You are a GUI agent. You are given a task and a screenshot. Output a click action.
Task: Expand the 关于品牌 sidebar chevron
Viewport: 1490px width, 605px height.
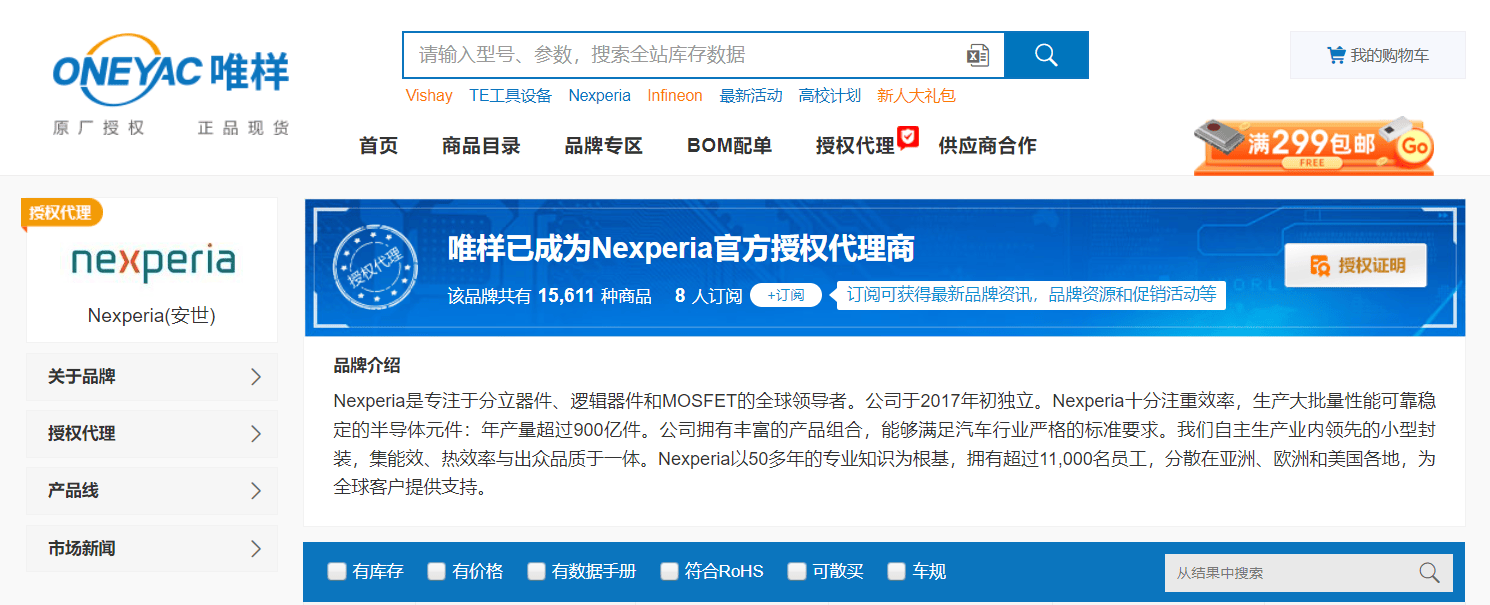(256, 377)
